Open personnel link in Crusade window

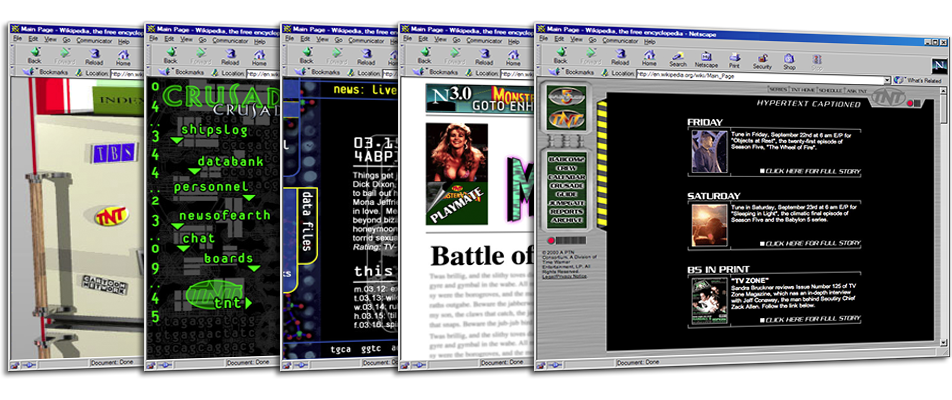(x=211, y=188)
